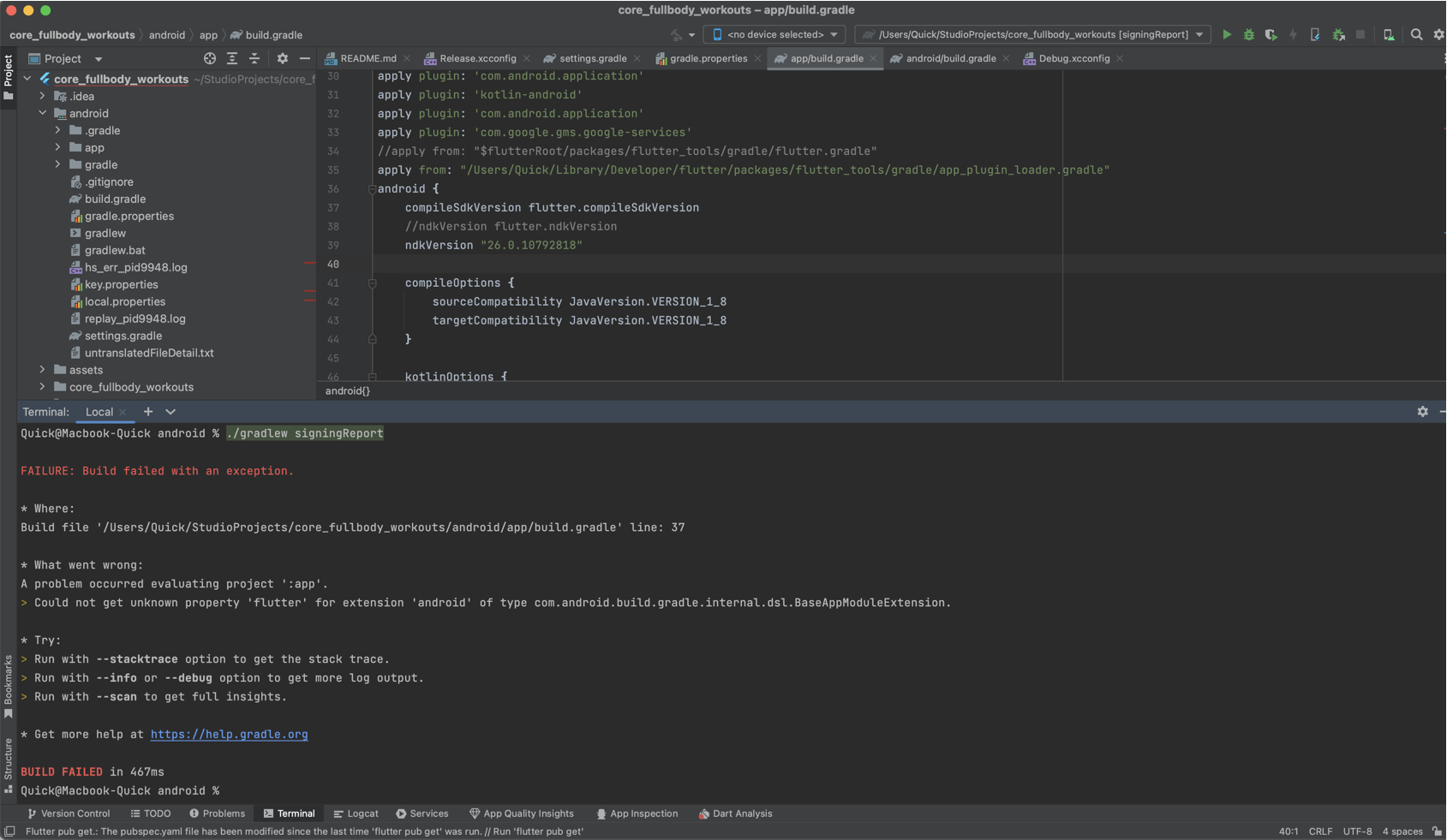Run with coverage icon
Screen dimensions: 1447x840
coord(1271,35)
